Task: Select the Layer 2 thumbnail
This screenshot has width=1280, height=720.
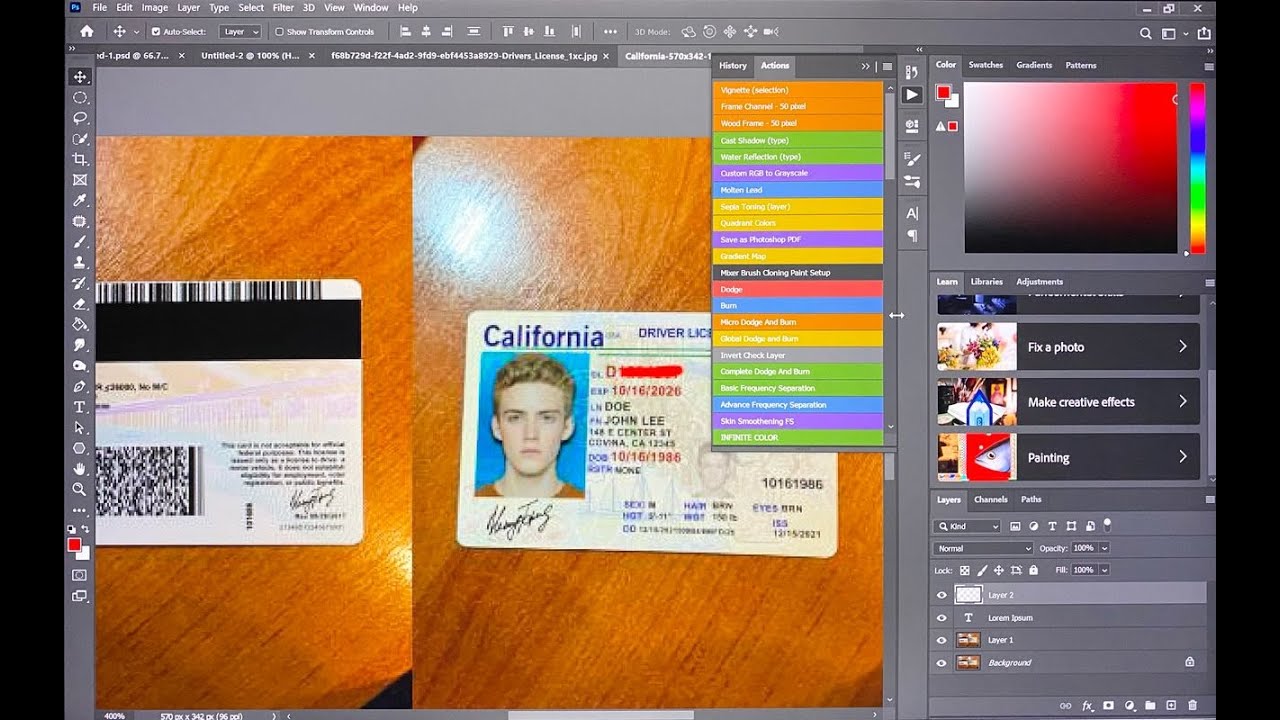Action: [968, 595]
